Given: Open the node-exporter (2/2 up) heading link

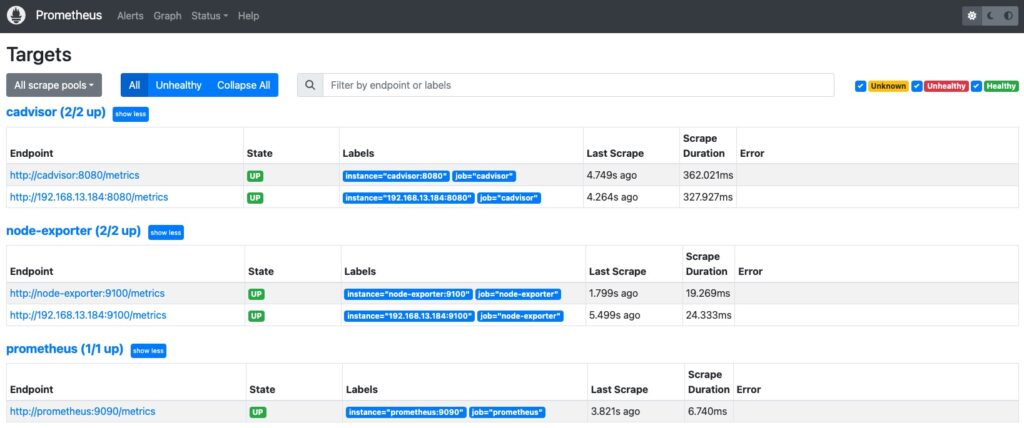Looking at the screenshot, I should [73, 231].
